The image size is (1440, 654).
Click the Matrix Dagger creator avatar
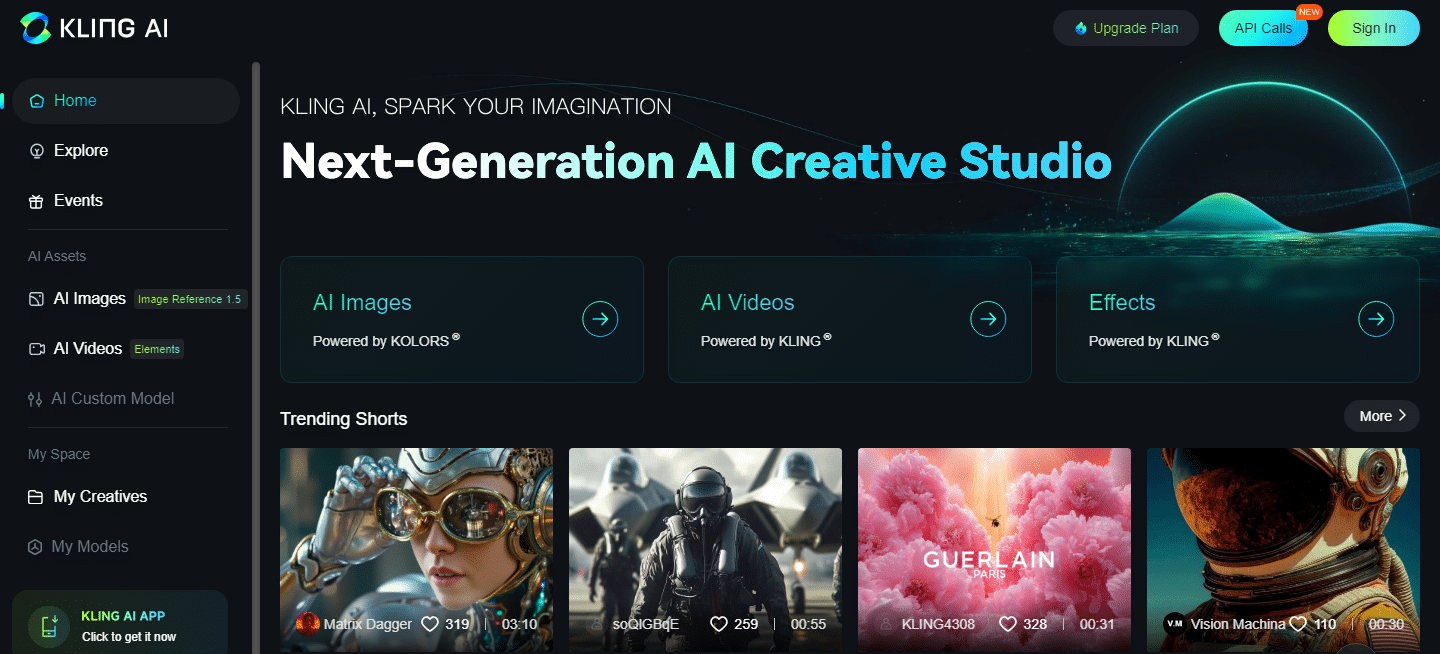pos(308,624)
